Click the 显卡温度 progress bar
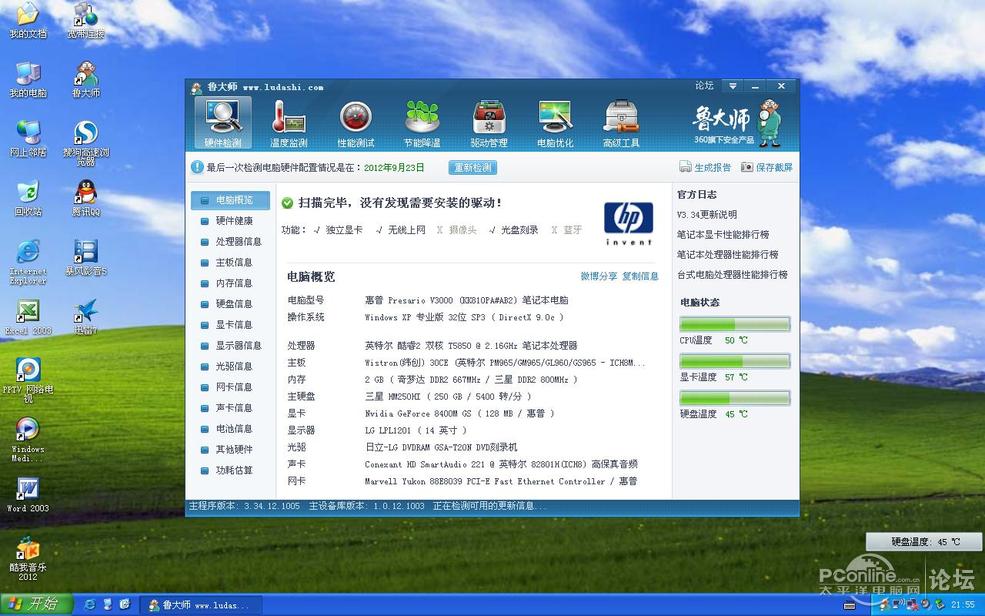The image size is (985, 616). tap(734, 361)
